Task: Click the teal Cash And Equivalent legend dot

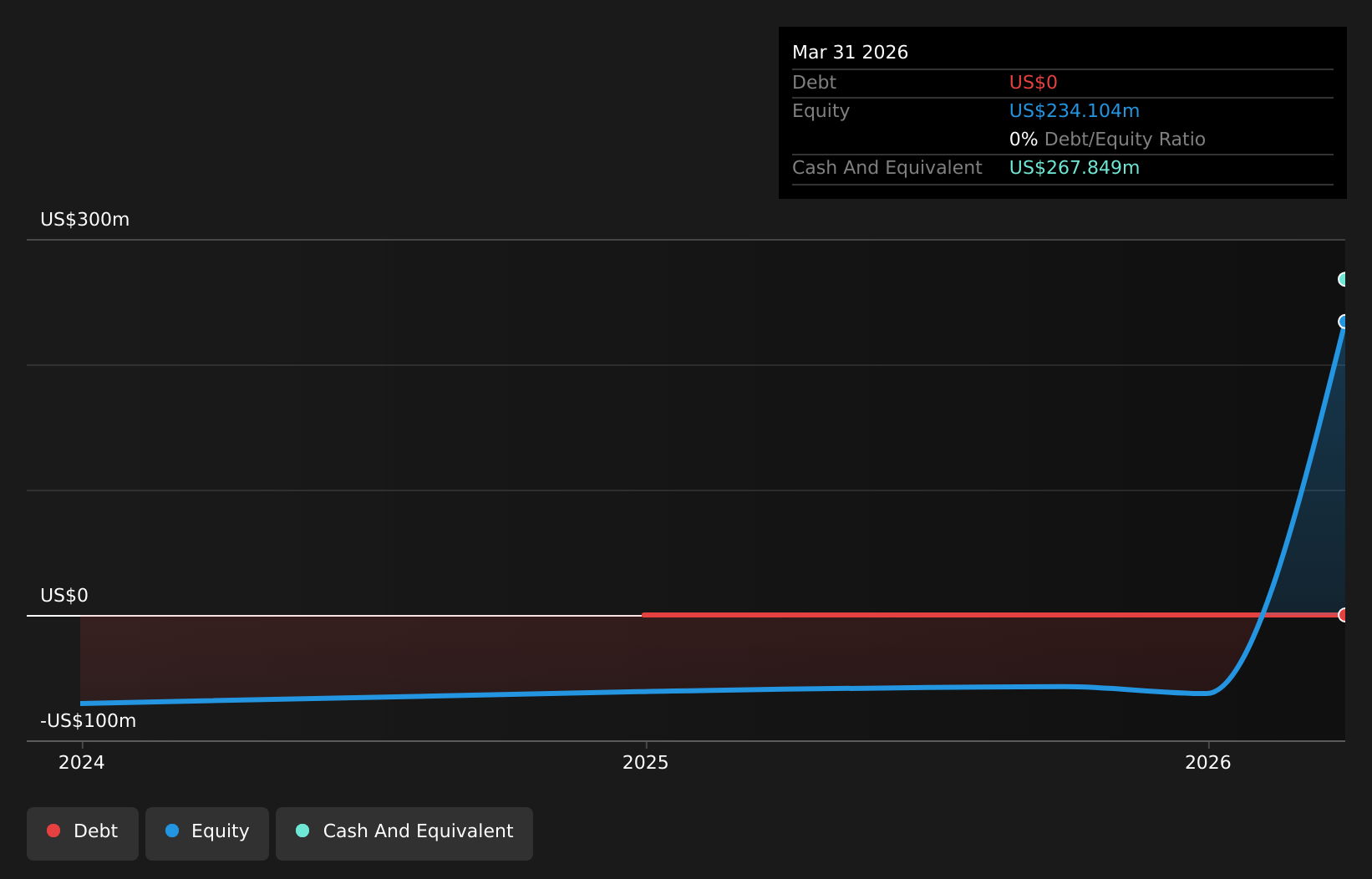Action: pos(302,831)
